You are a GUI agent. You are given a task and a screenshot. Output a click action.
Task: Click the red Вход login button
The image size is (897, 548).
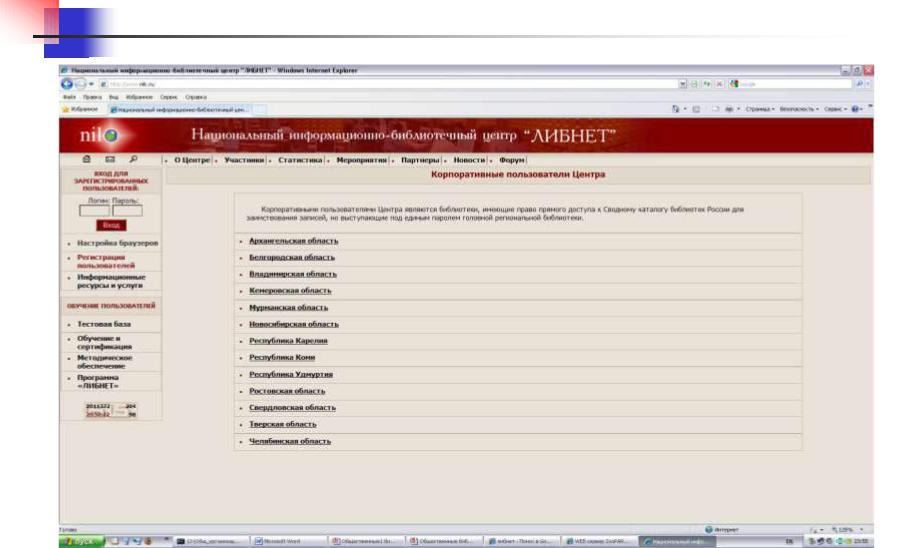click(111, 225)
